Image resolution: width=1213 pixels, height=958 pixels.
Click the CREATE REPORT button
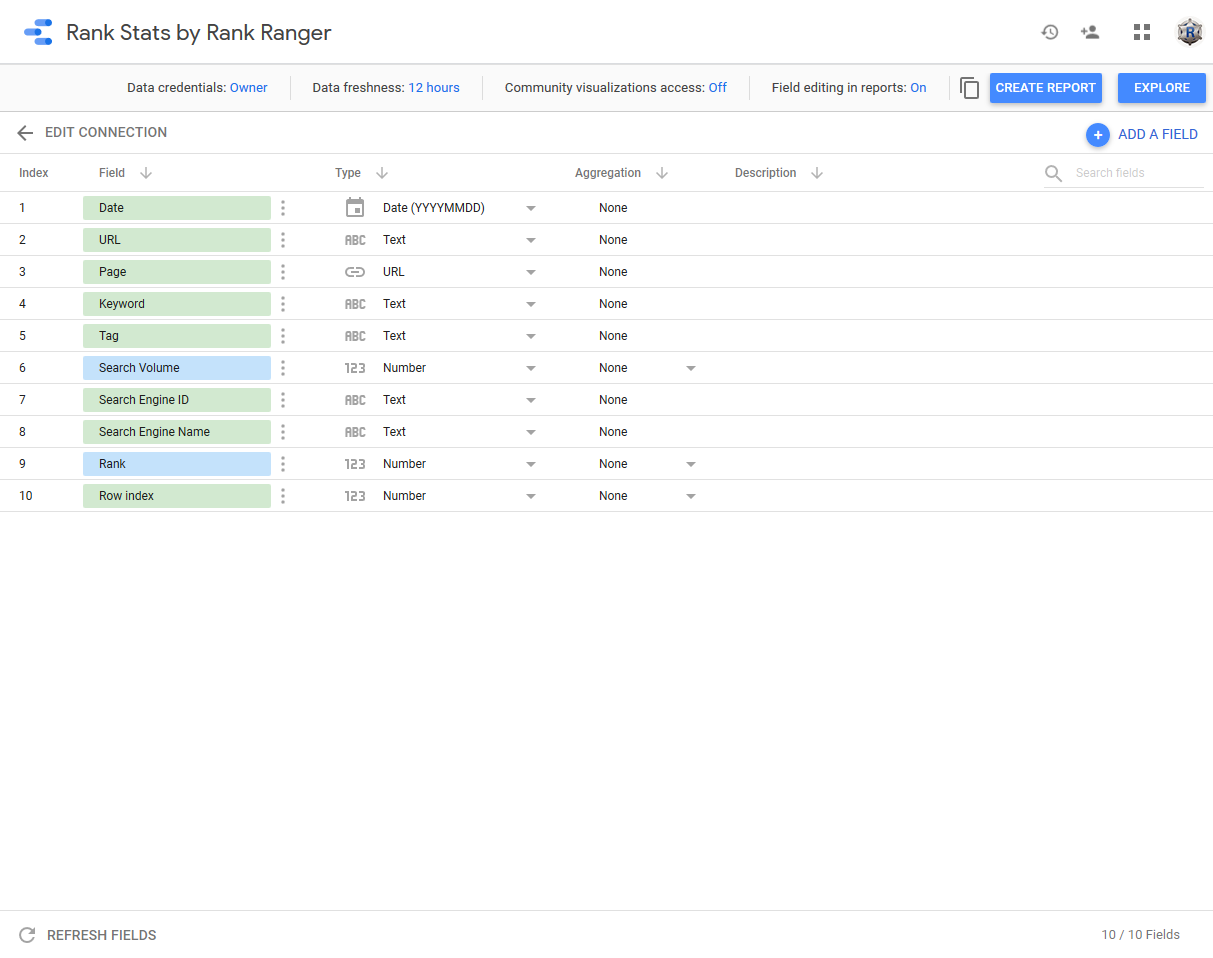pos(1045,88)
